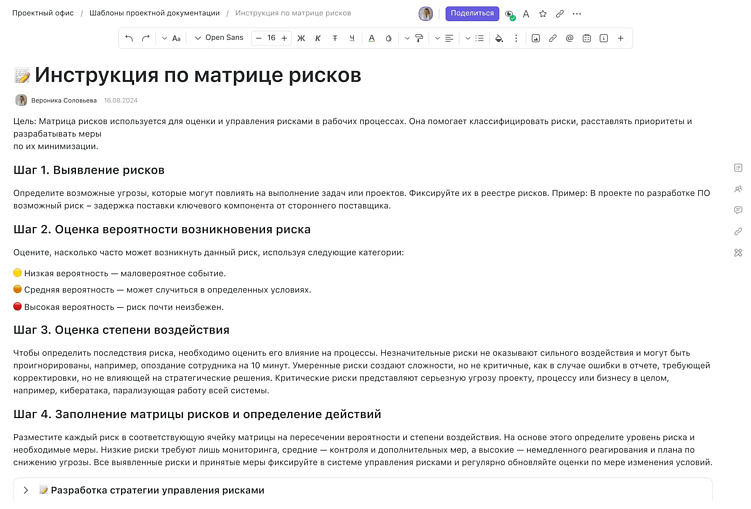Open the text color picker (A)
The height and width of the screenshot is (509, 751).
point(372,38)
